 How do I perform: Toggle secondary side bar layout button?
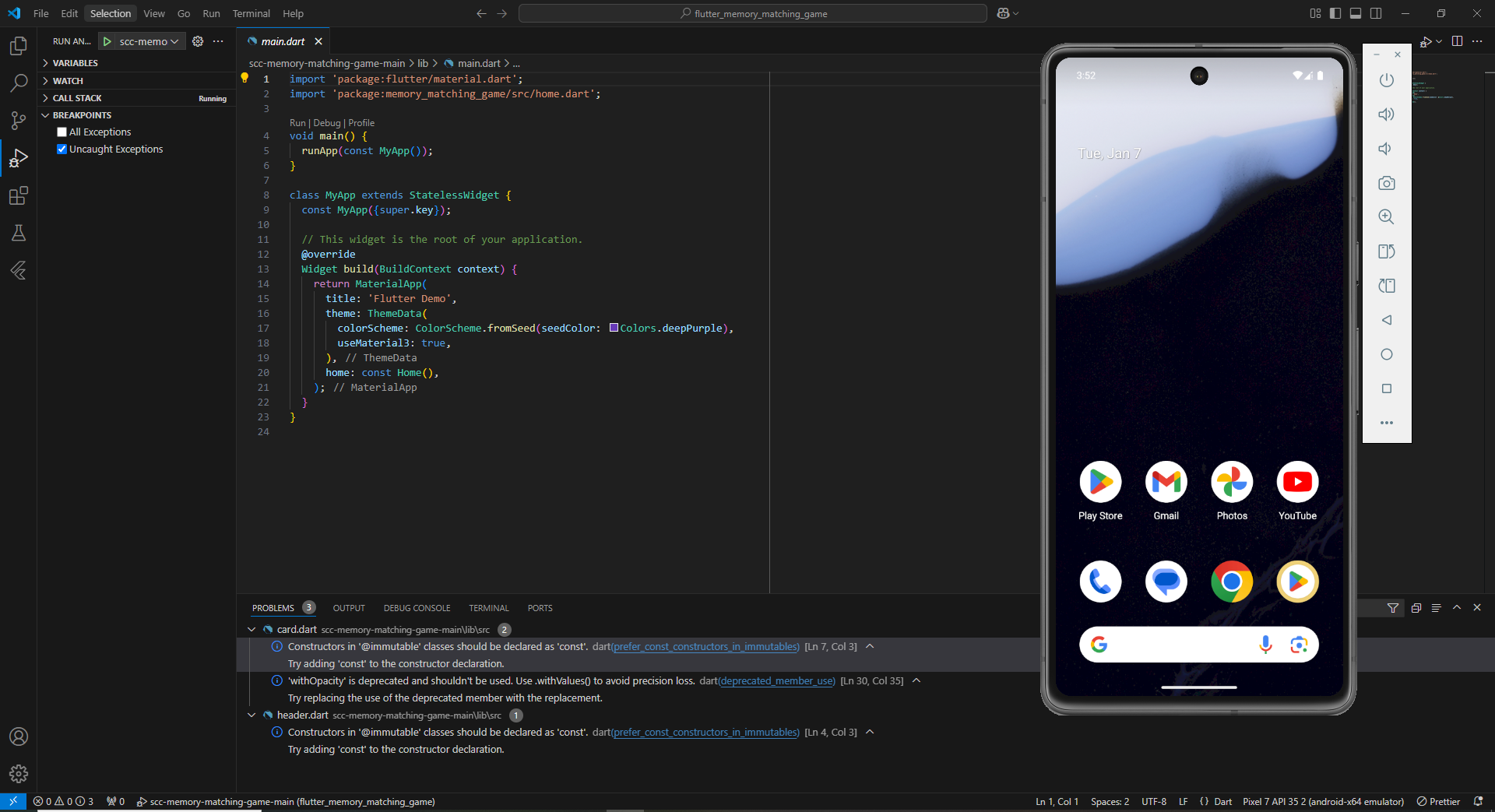(1376, 13)
